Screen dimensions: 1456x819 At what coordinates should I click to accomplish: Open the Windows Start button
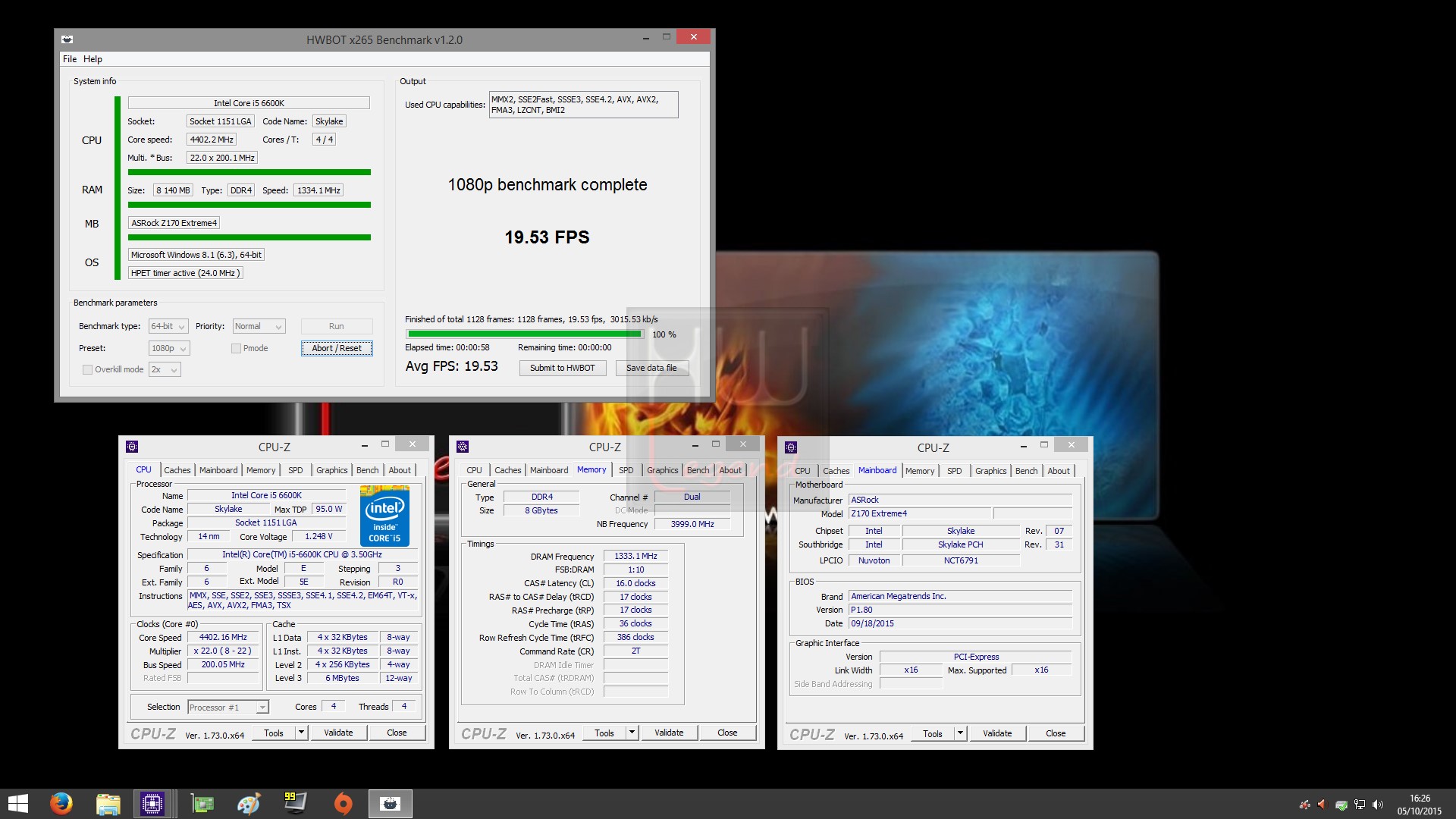point(17,804)
